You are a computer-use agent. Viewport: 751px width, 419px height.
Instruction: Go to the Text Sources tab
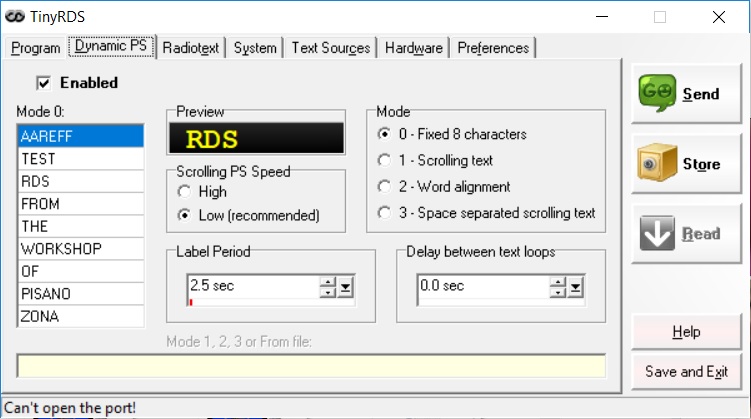point(330,48)
